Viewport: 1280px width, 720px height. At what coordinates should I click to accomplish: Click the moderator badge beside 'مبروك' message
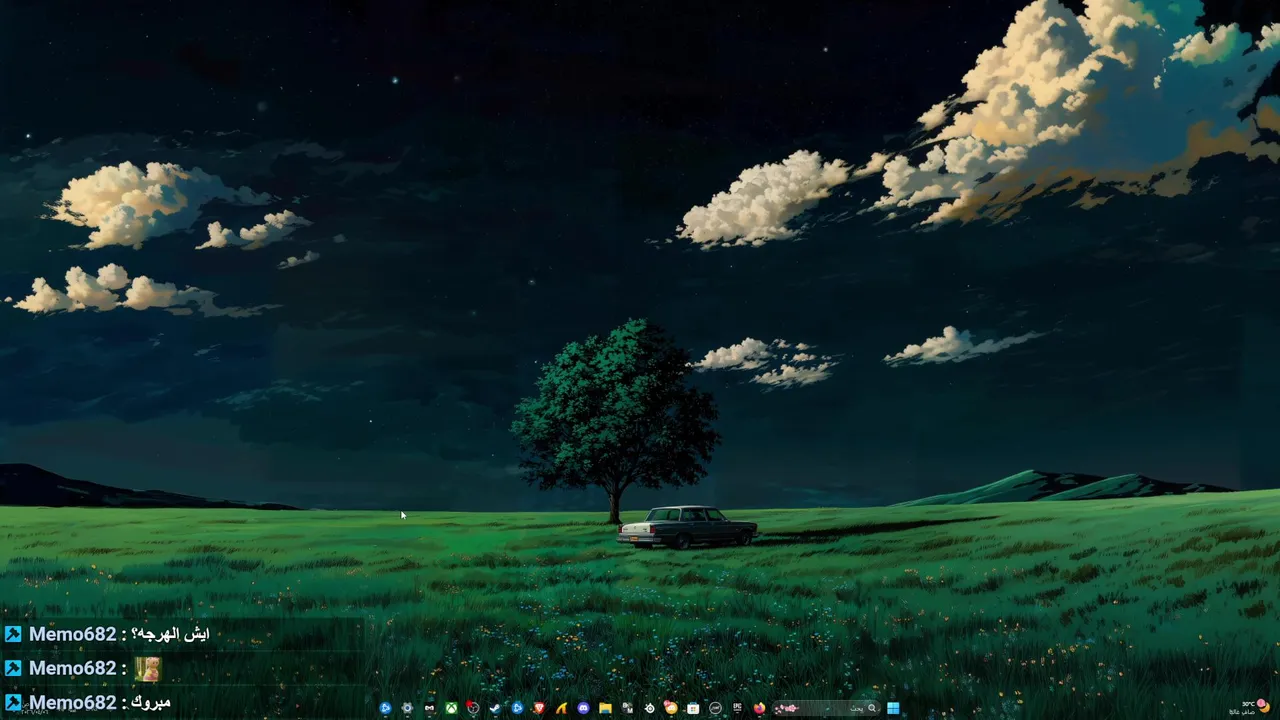(x=13, y=702)
